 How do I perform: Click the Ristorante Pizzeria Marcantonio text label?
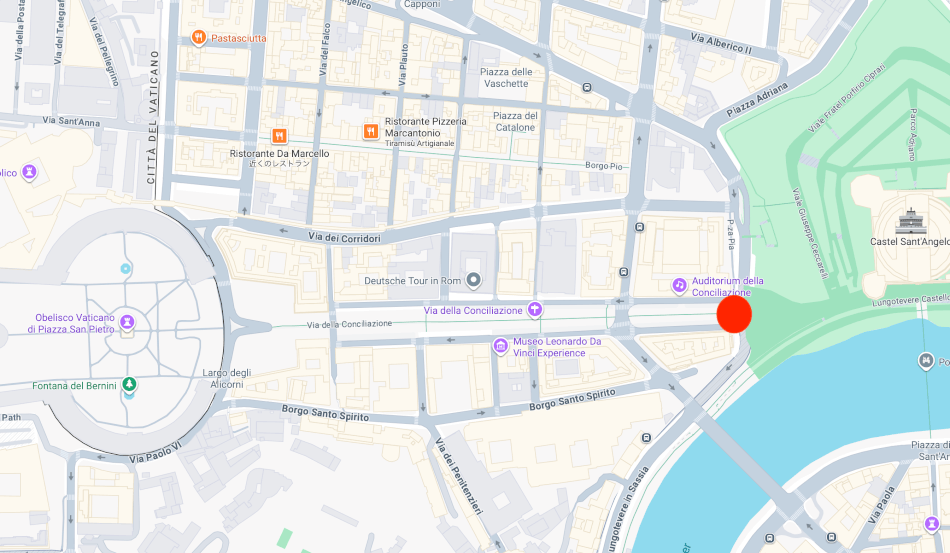click(x=425, y=127)
